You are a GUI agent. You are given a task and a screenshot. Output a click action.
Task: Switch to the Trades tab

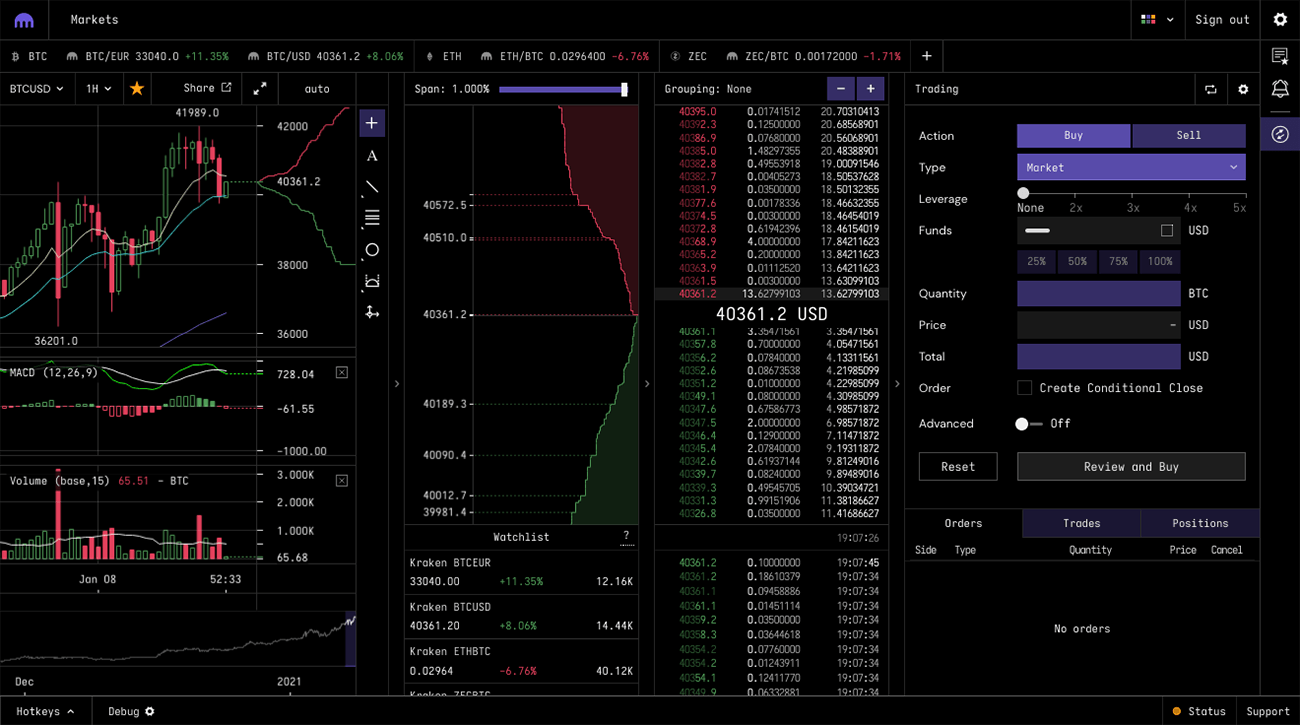point(1082,523)
